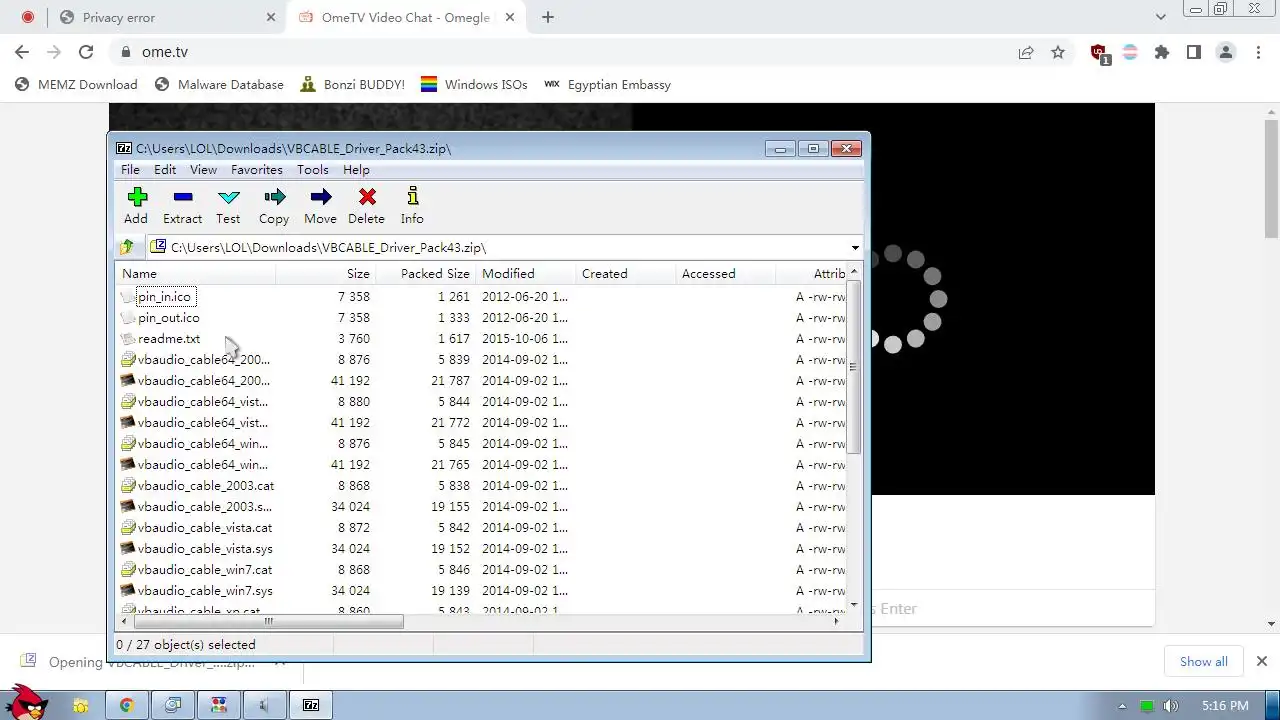This screenshot has height=720, width=1280.
Task: Click the file list scroll down arrow
Action: pyautogui.click(x=853, y=605)
